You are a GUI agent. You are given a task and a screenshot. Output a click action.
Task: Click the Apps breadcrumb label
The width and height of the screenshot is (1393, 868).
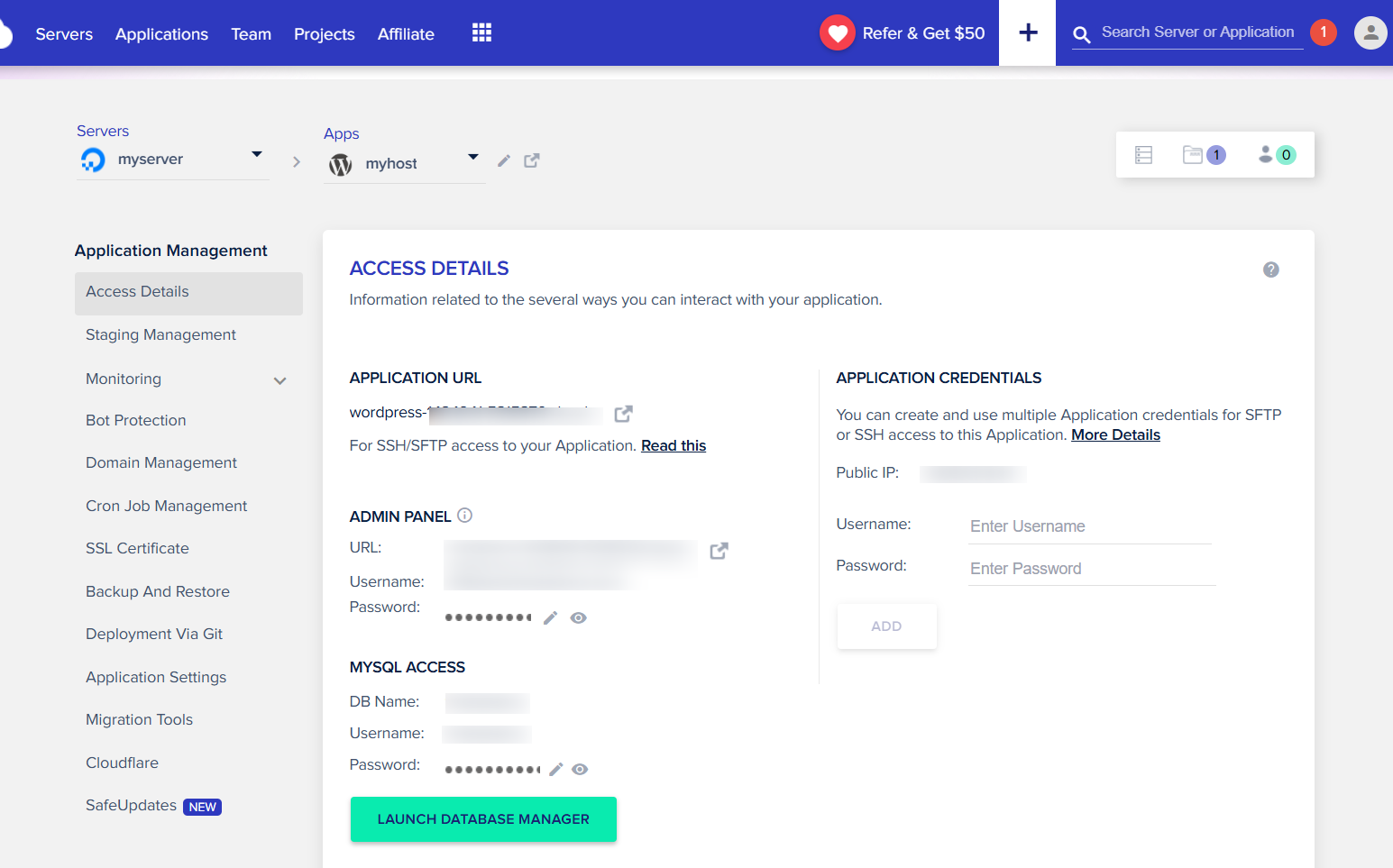coord(342,133)
